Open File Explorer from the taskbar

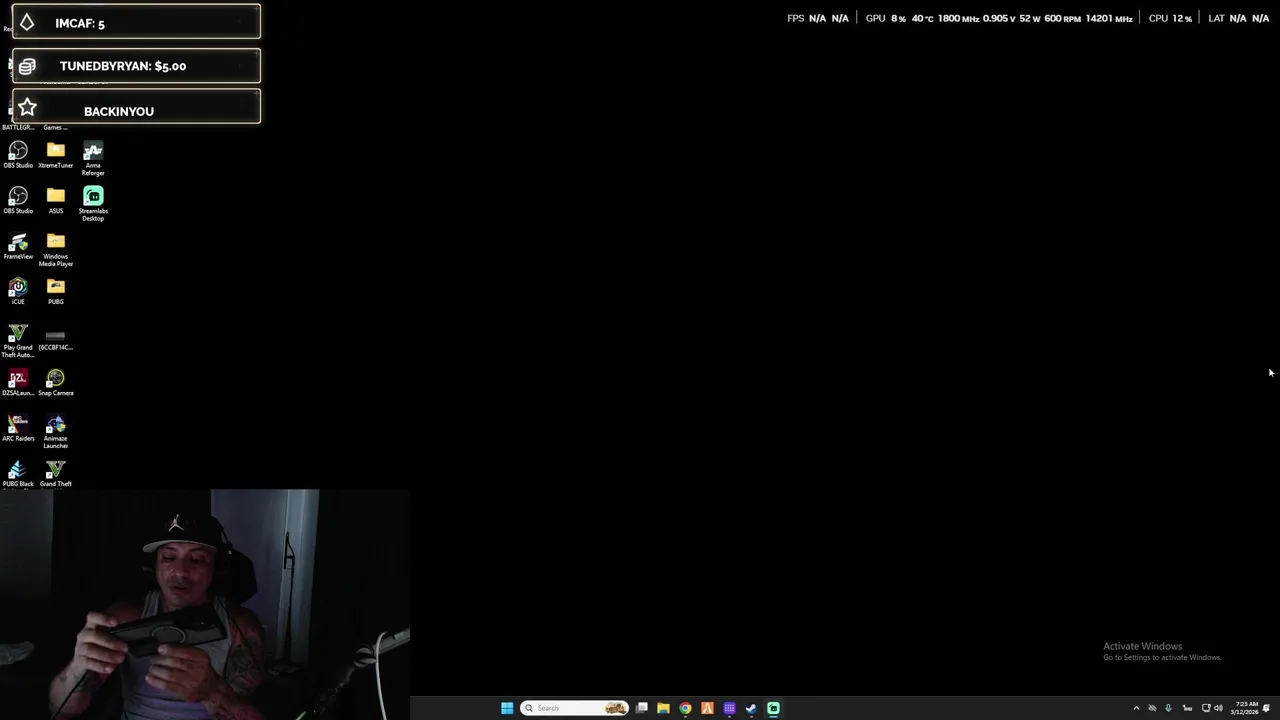click(663, 708)
